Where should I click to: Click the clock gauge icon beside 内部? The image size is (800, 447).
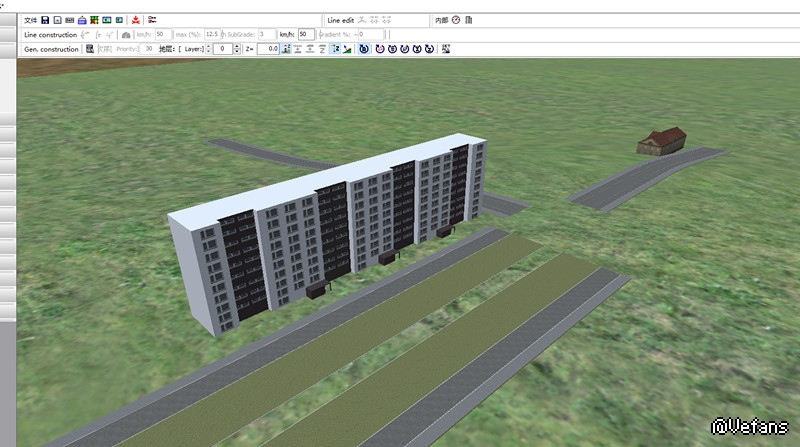(x=456, y=20)
